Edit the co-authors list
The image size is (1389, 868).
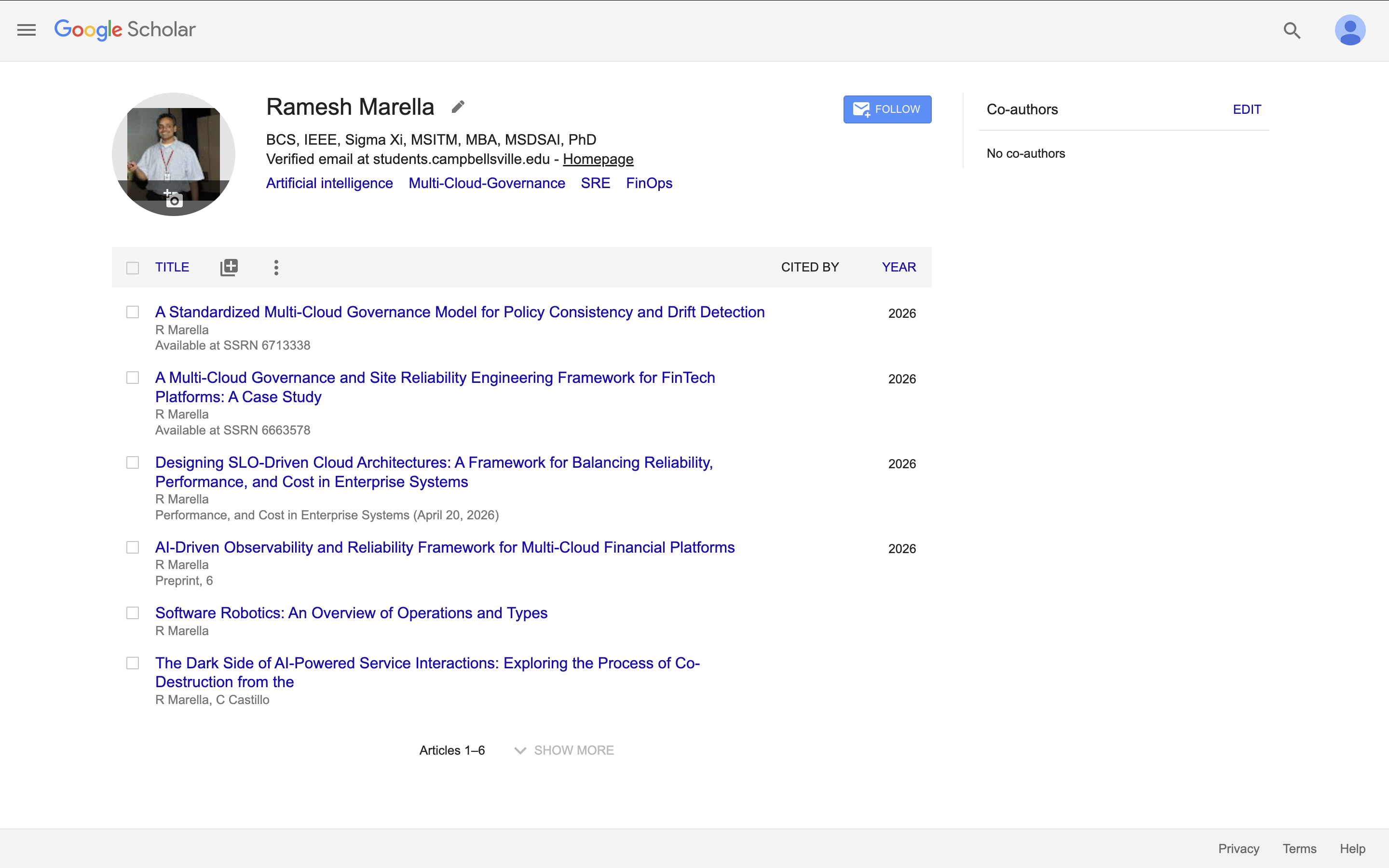(x=1247, y=109)
